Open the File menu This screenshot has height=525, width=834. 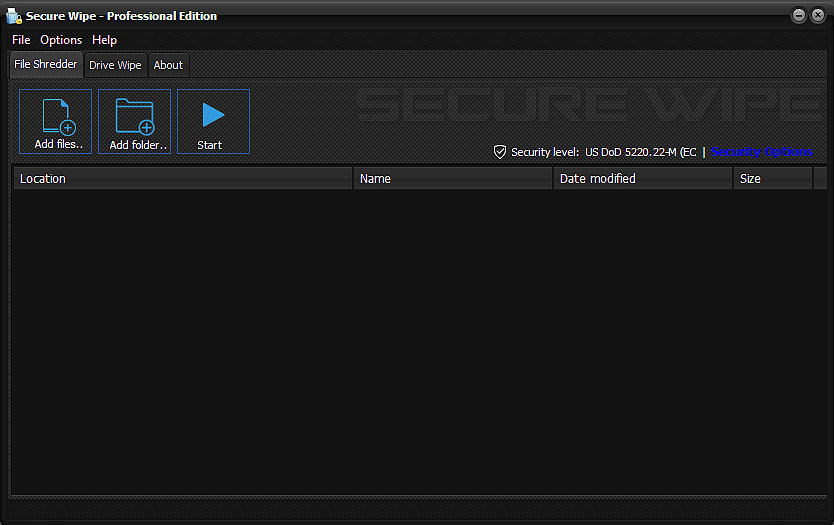[21, 40]
